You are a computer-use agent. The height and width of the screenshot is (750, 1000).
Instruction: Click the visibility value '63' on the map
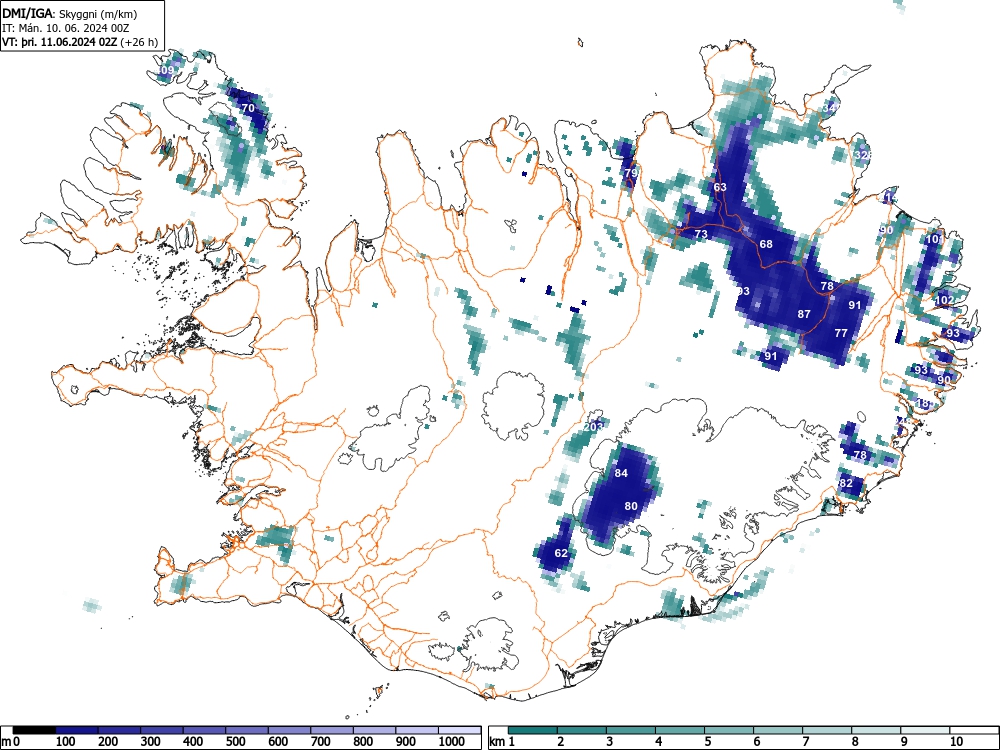[x=720, y=188]
